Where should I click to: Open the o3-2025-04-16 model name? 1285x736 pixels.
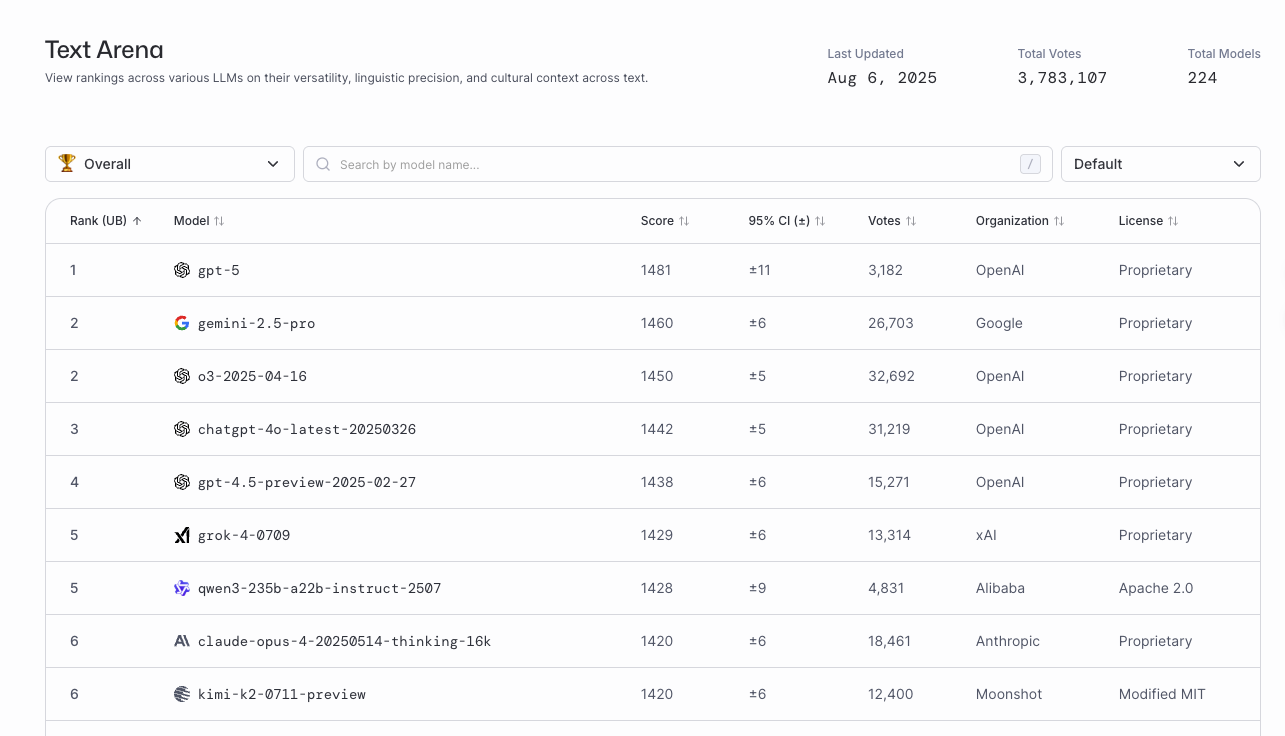click(x=252, y=376)
